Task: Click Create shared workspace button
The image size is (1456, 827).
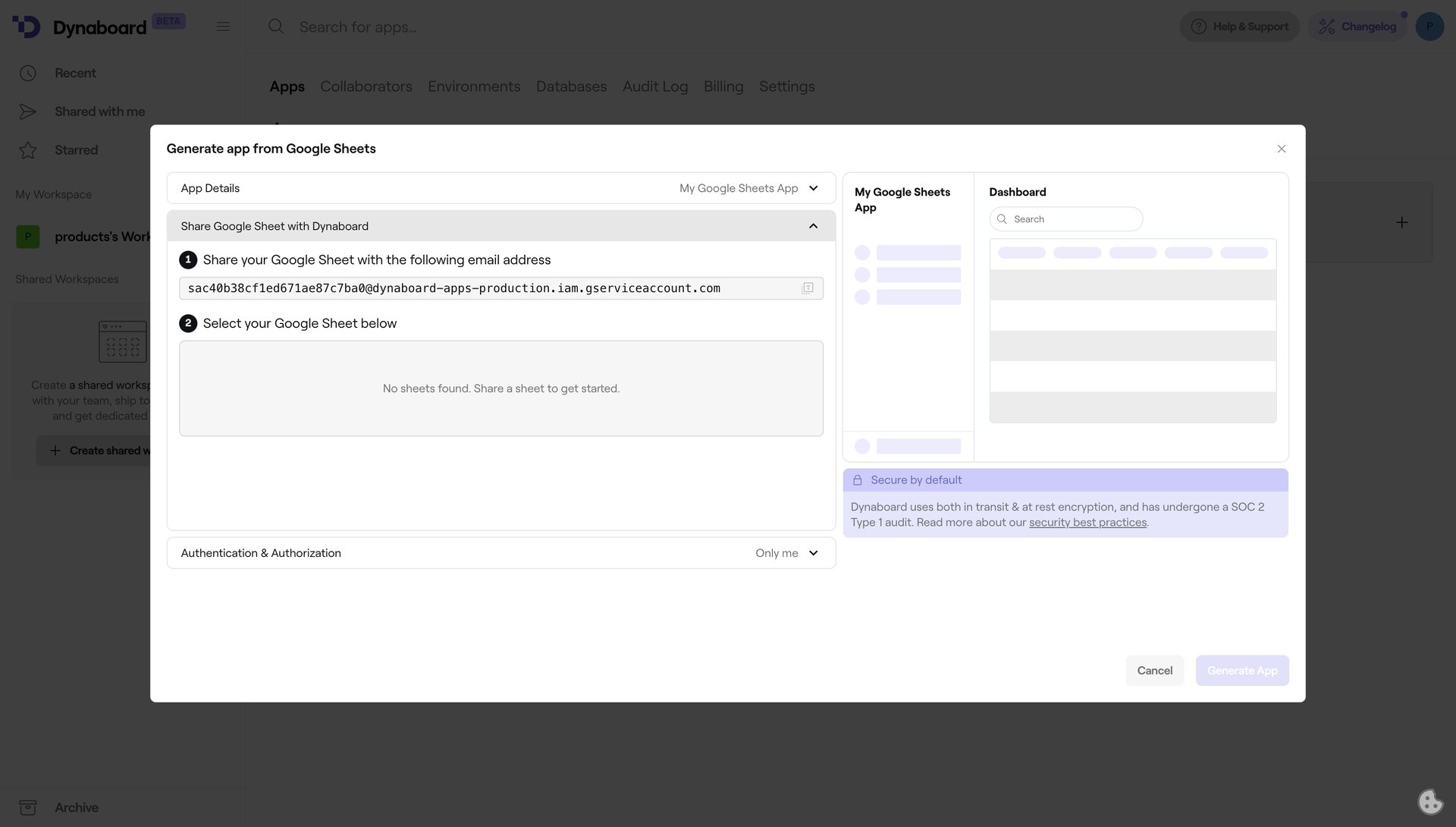Action: tap(99, 450)
